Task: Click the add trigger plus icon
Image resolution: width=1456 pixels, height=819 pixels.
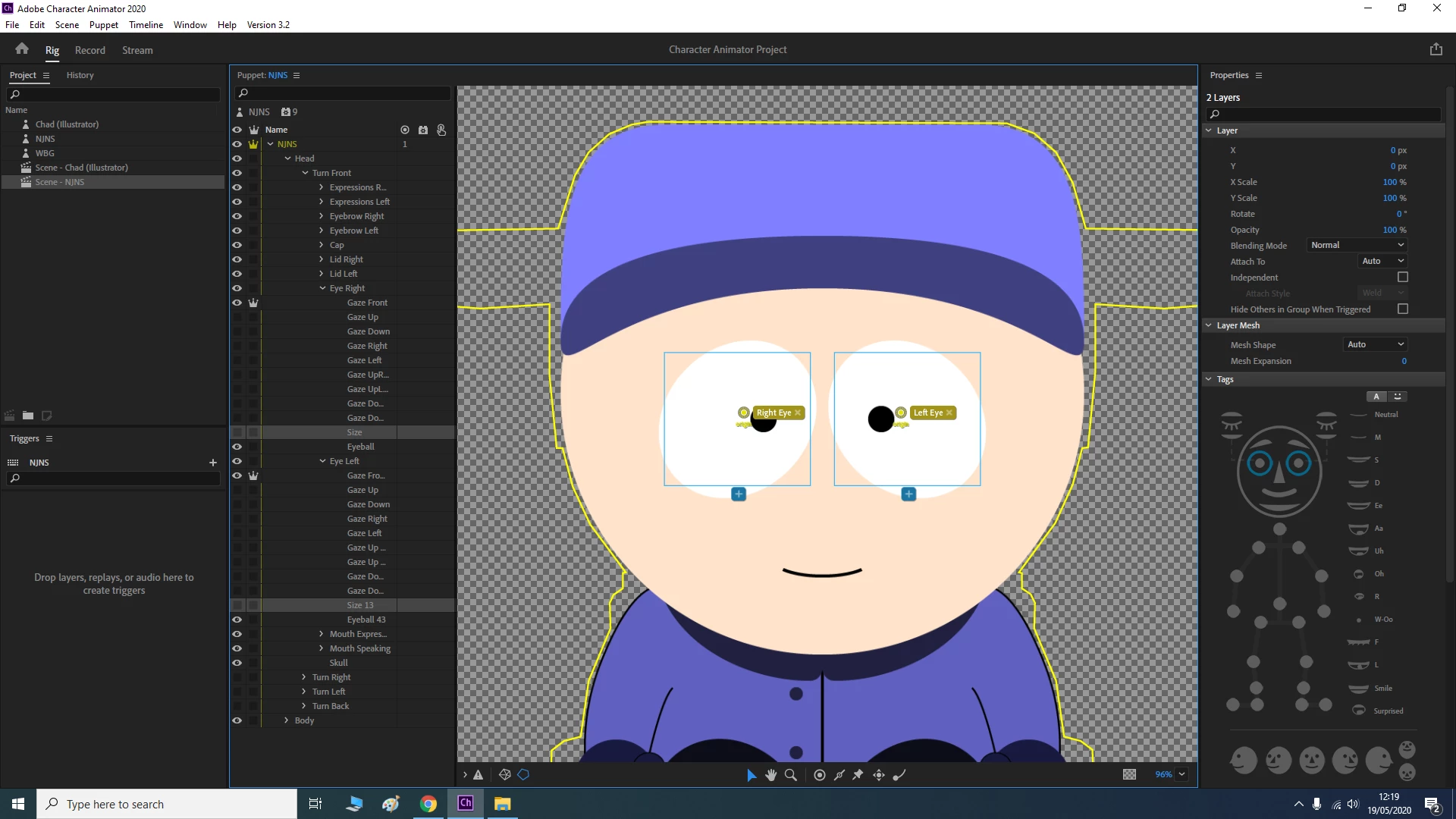Action: click(213, 462)
